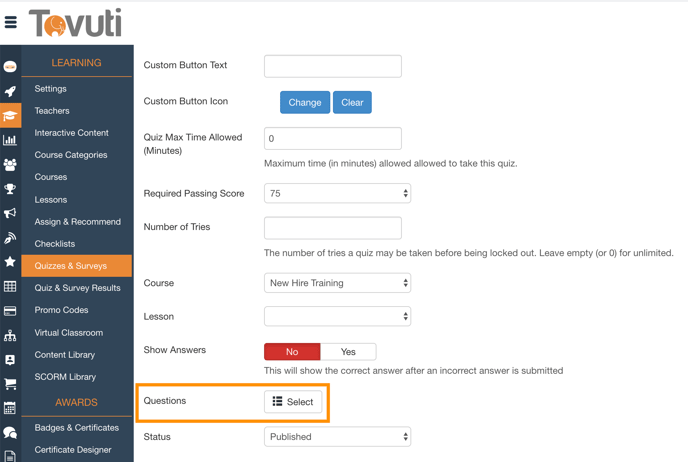Open the empty Lesson dropdown
The height and width of the screenshot is (462, 688).
[337, 317]
